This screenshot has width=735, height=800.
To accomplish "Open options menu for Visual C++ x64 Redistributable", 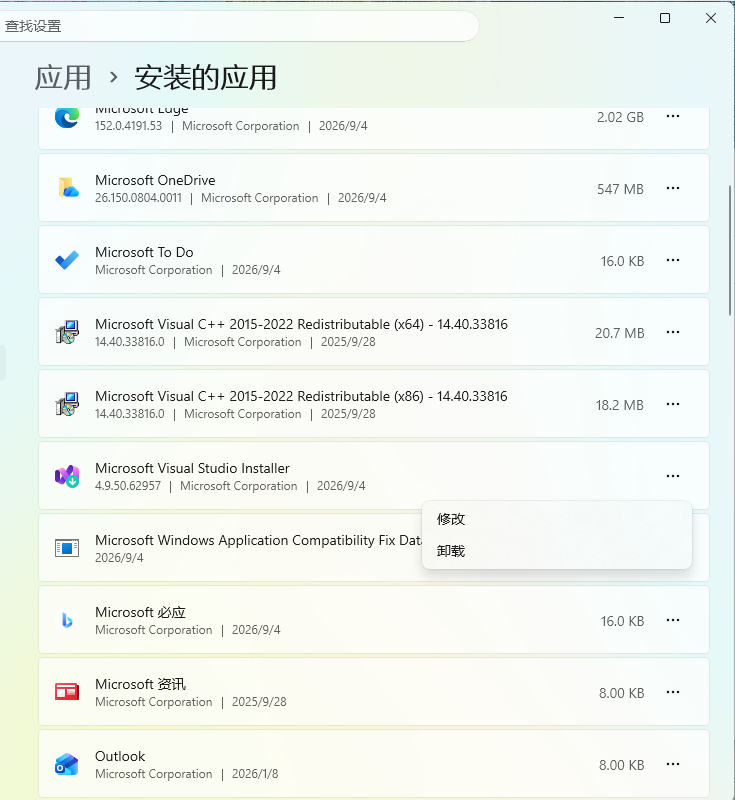I will (x=673, y=332).
